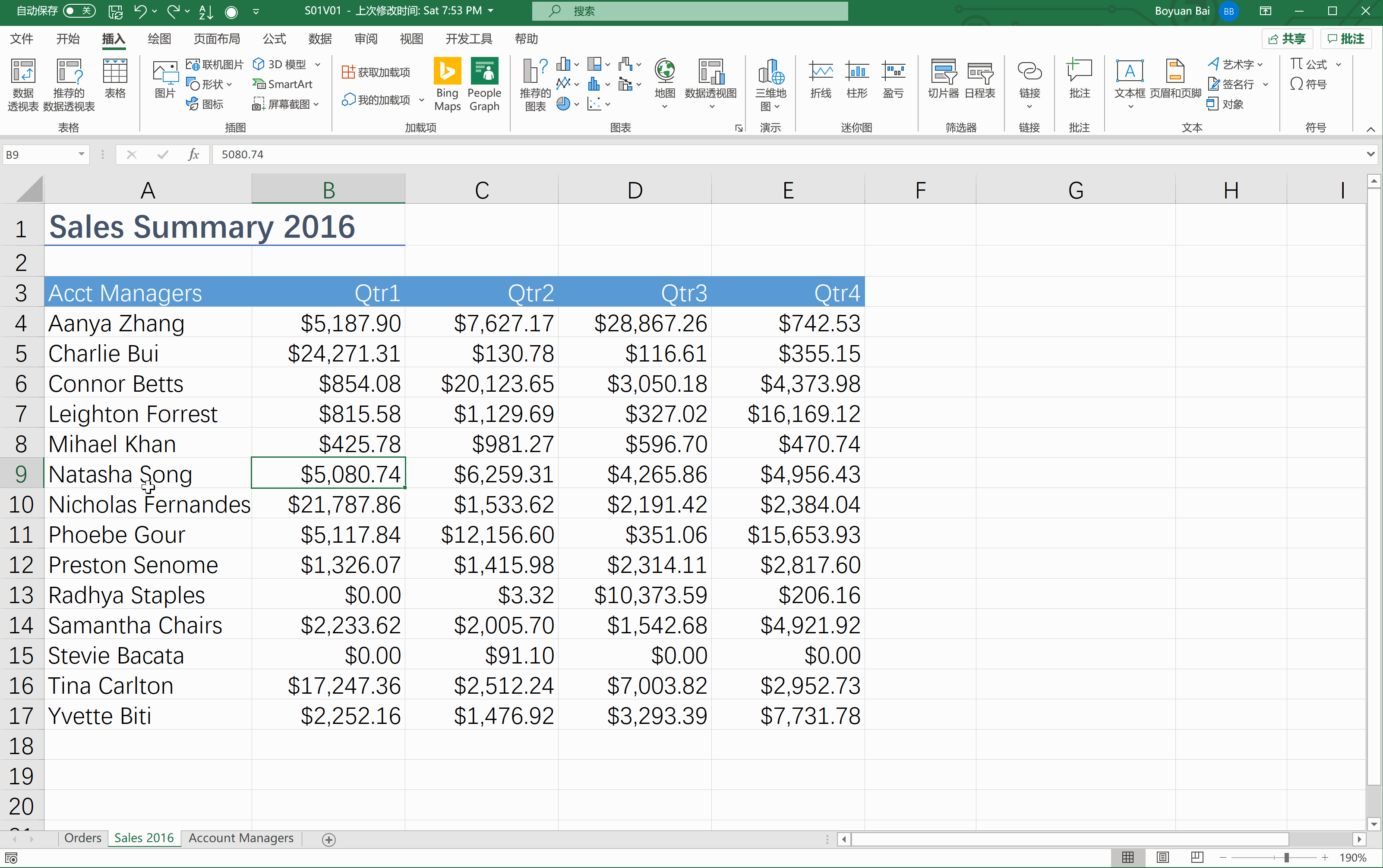Click the zoom slider handle
Image resolution: width=1383 pixels, height=868 pixels.
click(1286, 857)
